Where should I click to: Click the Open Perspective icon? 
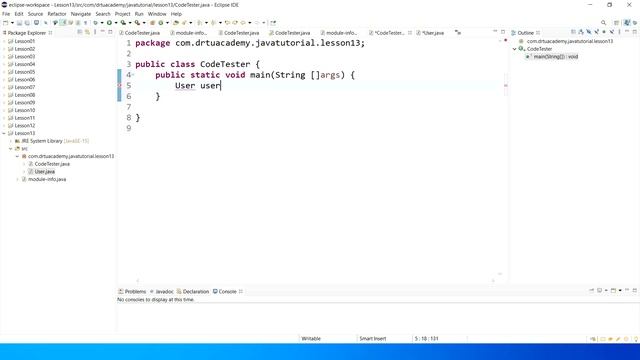tap(616, 23)
